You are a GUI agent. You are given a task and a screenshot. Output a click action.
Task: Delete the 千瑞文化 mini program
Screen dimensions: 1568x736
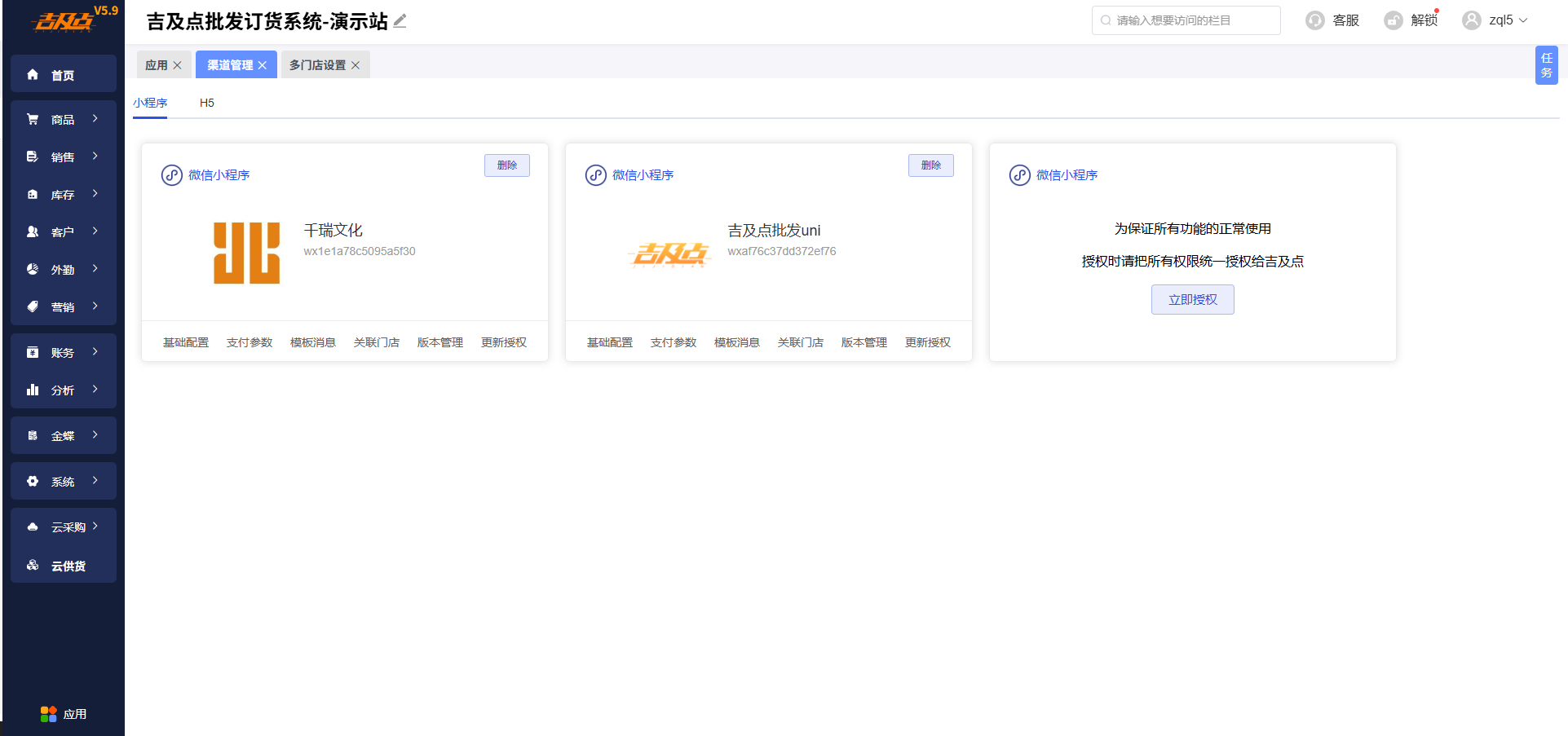(507, 165)
